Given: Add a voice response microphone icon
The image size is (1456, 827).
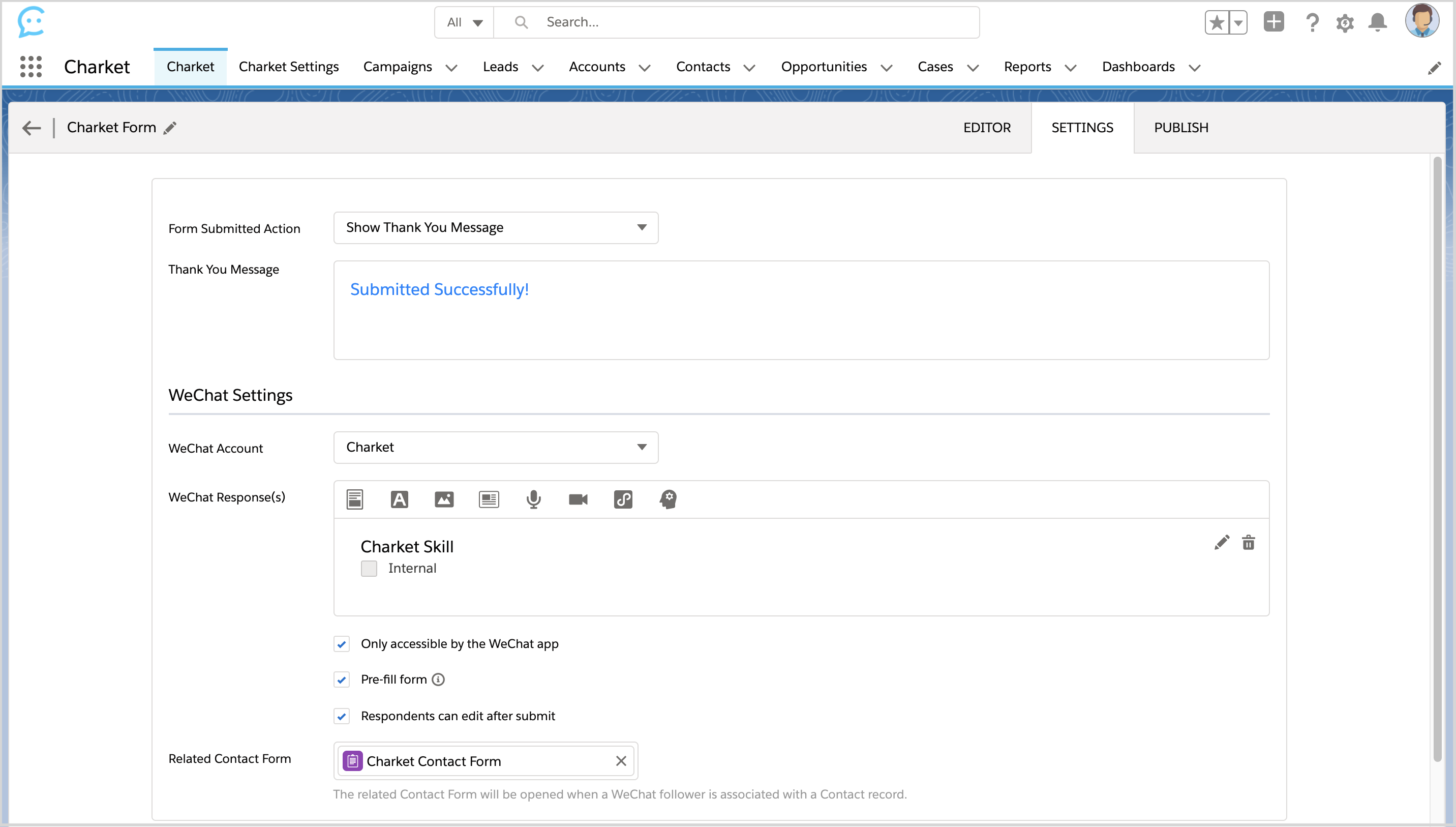Looking at the screenshot, I should tap(534, 499).
